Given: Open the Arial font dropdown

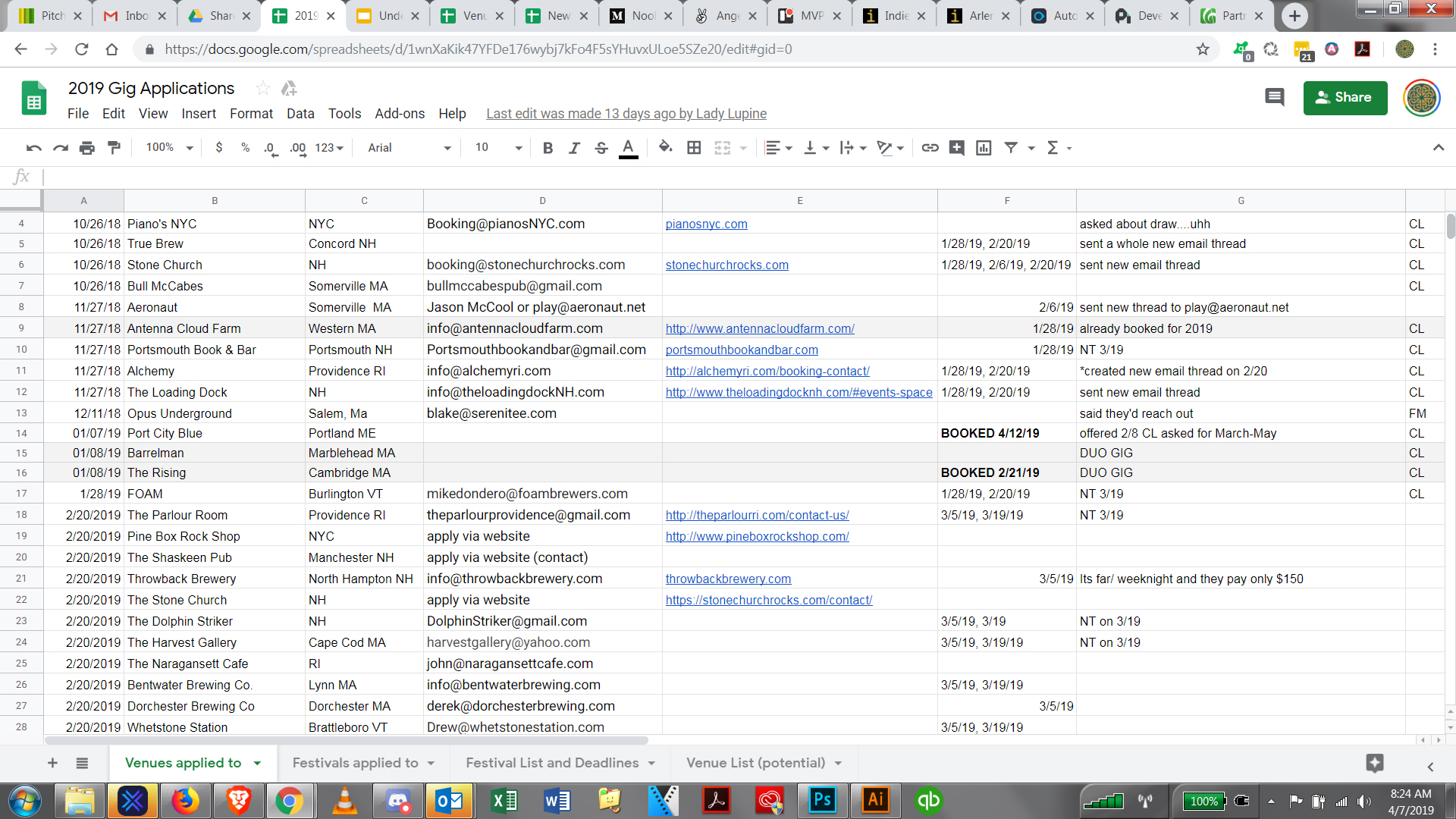Looking at the screenshot, I should 409,148.
